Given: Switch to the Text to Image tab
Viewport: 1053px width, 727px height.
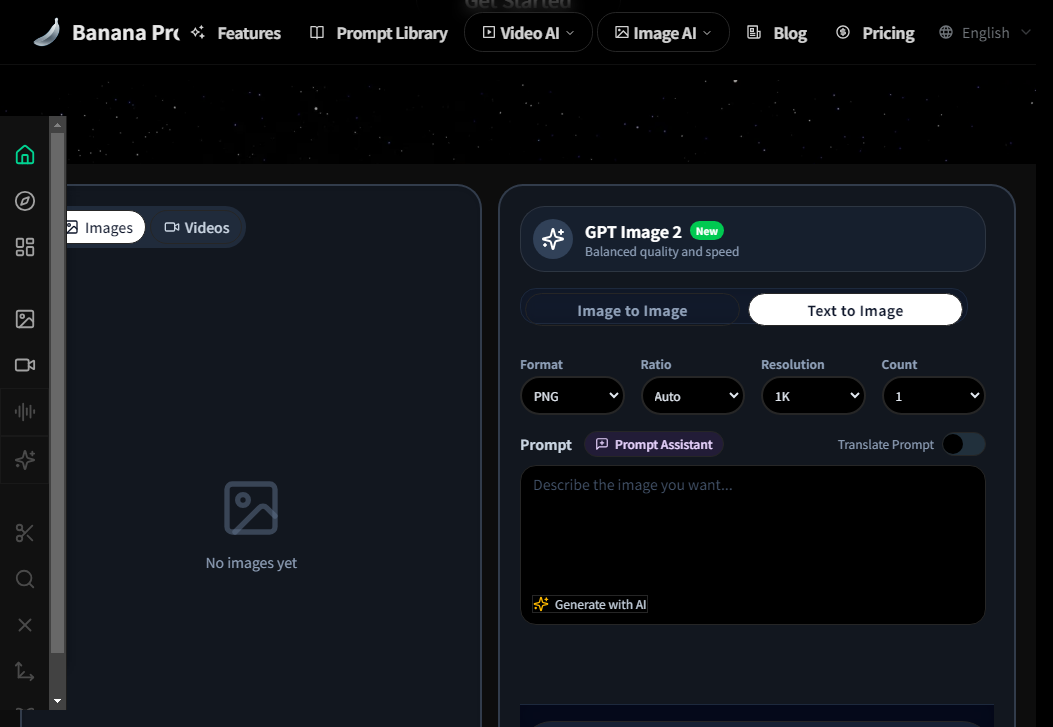Looking at the screenshot, I should click(855, 310).
